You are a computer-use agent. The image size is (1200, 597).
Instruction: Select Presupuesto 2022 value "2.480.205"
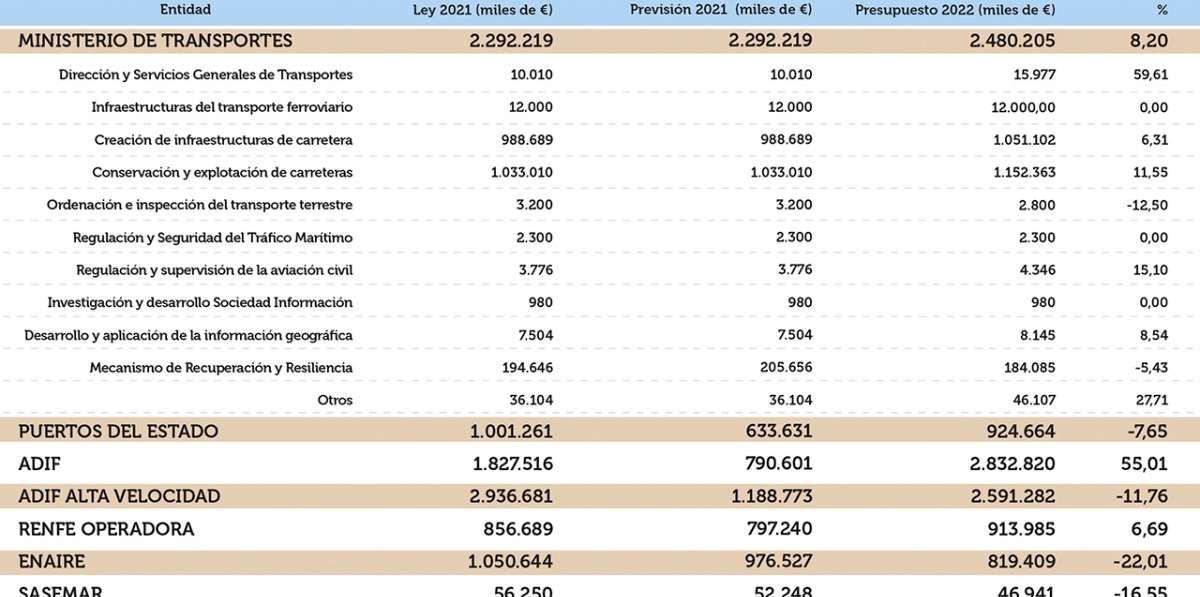(1013, 41)
